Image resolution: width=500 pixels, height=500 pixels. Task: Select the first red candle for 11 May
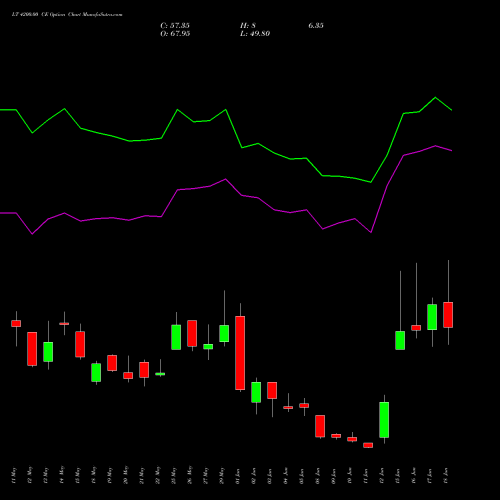(16, 323)
